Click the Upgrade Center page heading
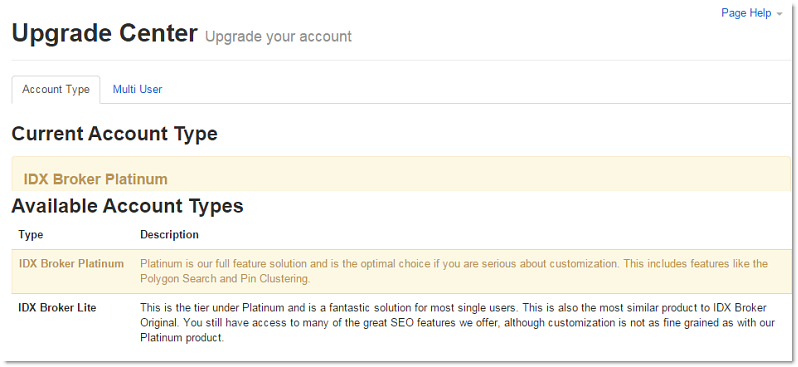This screenshot has width=798, height=367. (104, 34)
